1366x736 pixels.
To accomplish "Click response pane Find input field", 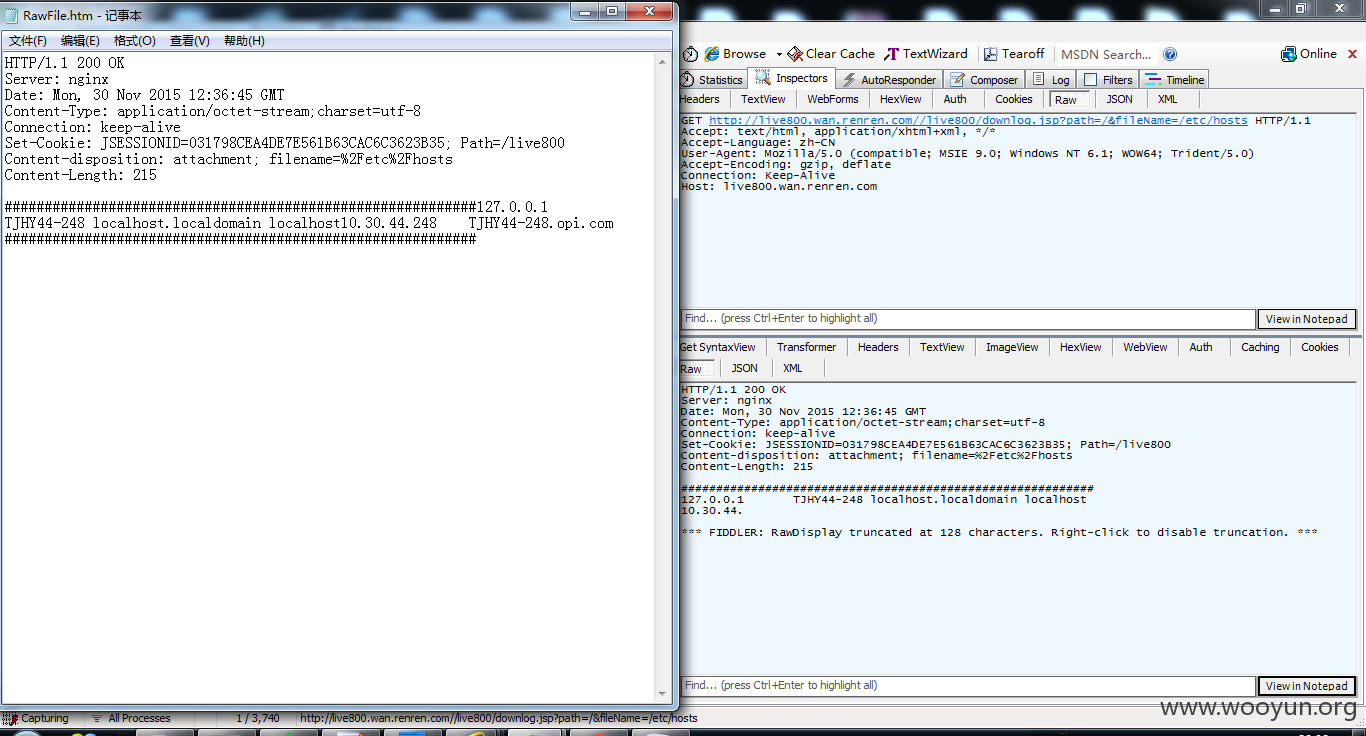I will pyautogui.click(x=967, y=686).
